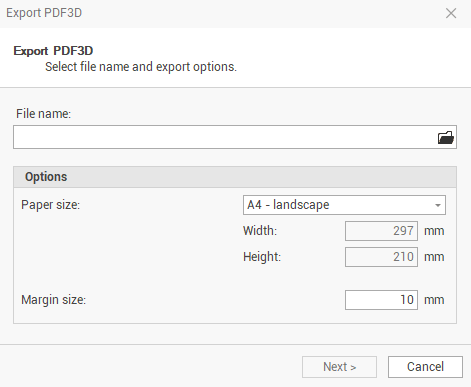Click the bold Export PDF3D heading

[53, 51]
